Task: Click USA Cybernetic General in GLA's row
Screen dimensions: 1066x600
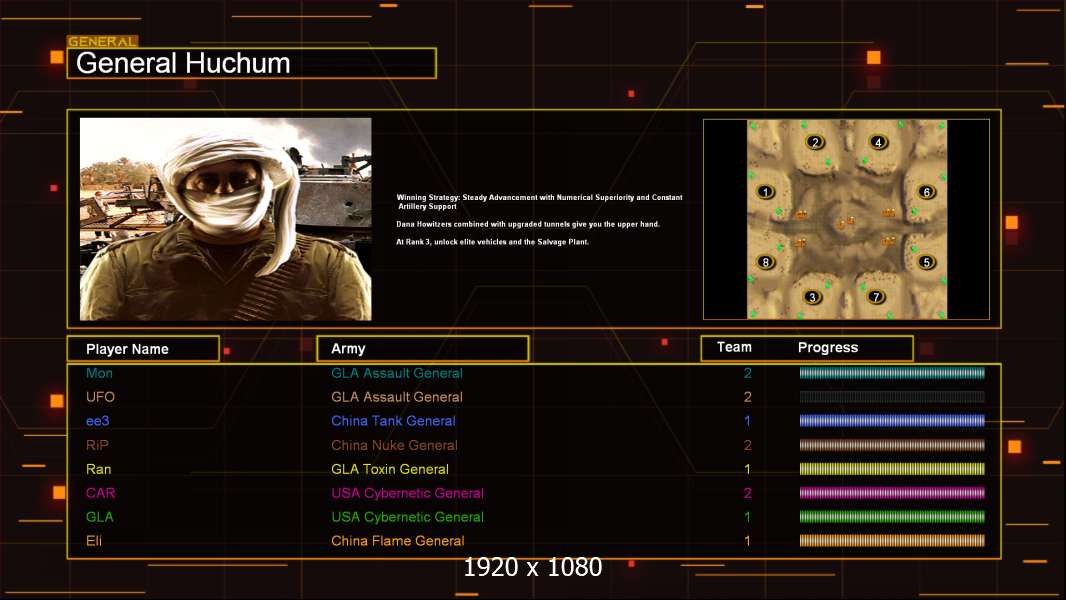Action: pyautogui.click(x=407, y=516)
